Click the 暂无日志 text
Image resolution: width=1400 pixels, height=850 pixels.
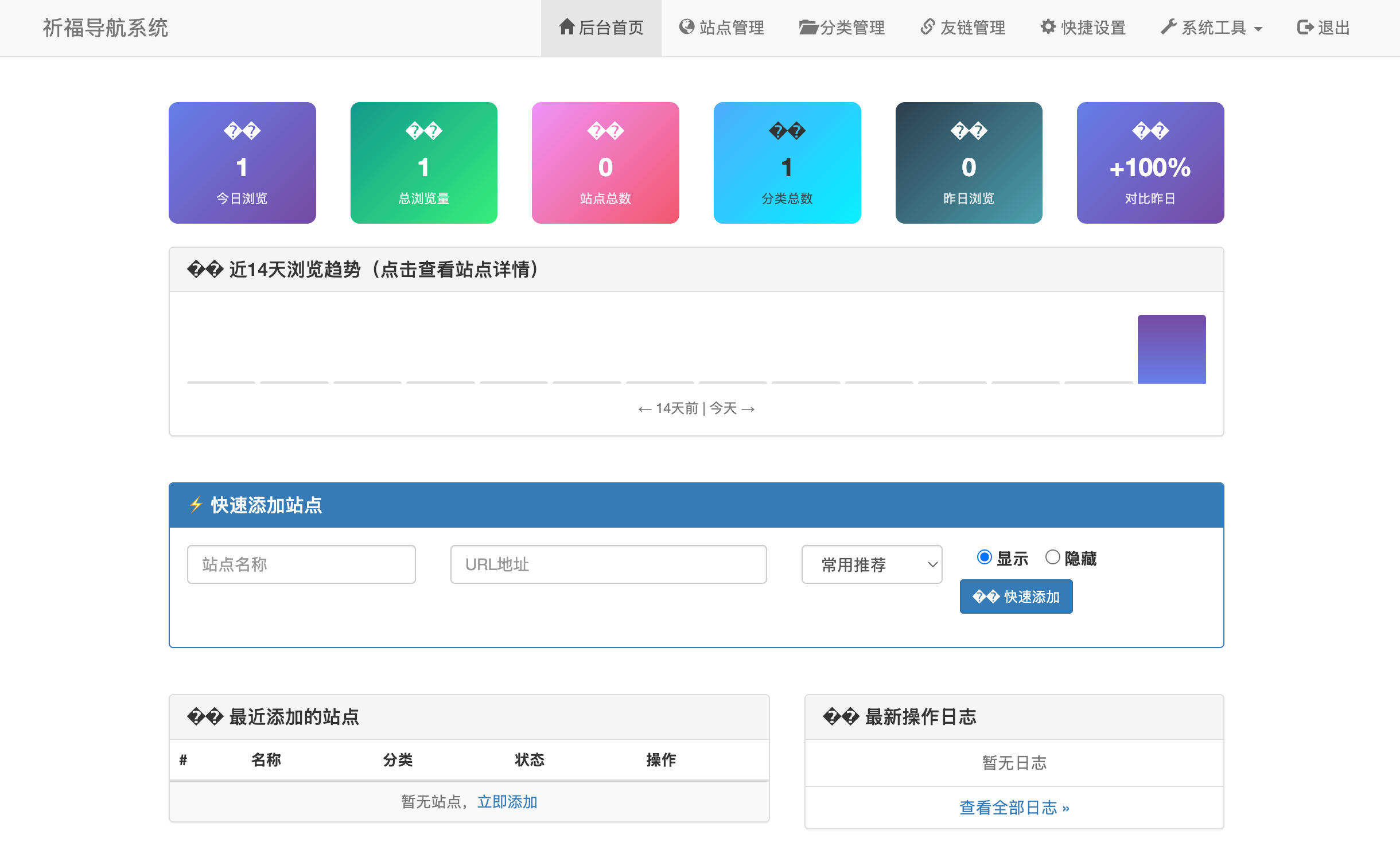1014,763
